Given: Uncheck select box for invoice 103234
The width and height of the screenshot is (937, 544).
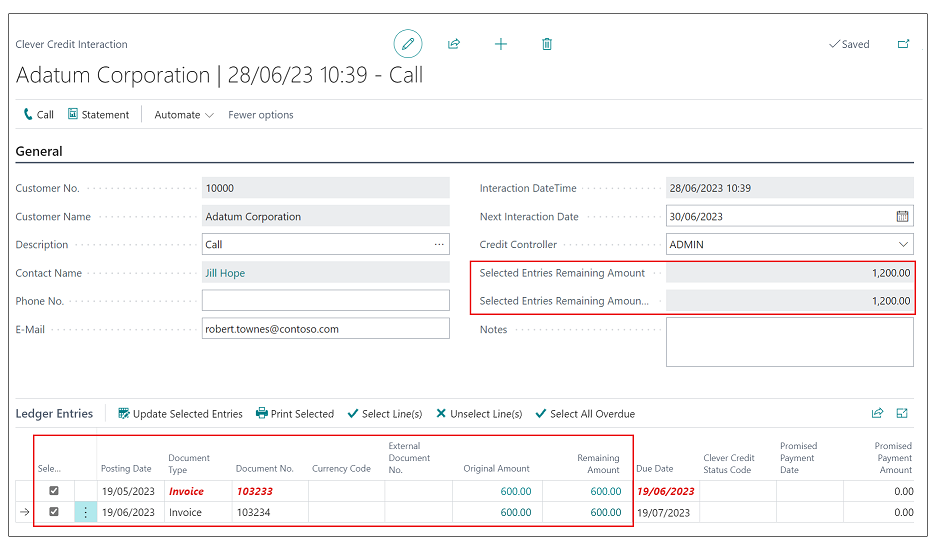Looking at the screenshot, I should [x=54, y=512].
